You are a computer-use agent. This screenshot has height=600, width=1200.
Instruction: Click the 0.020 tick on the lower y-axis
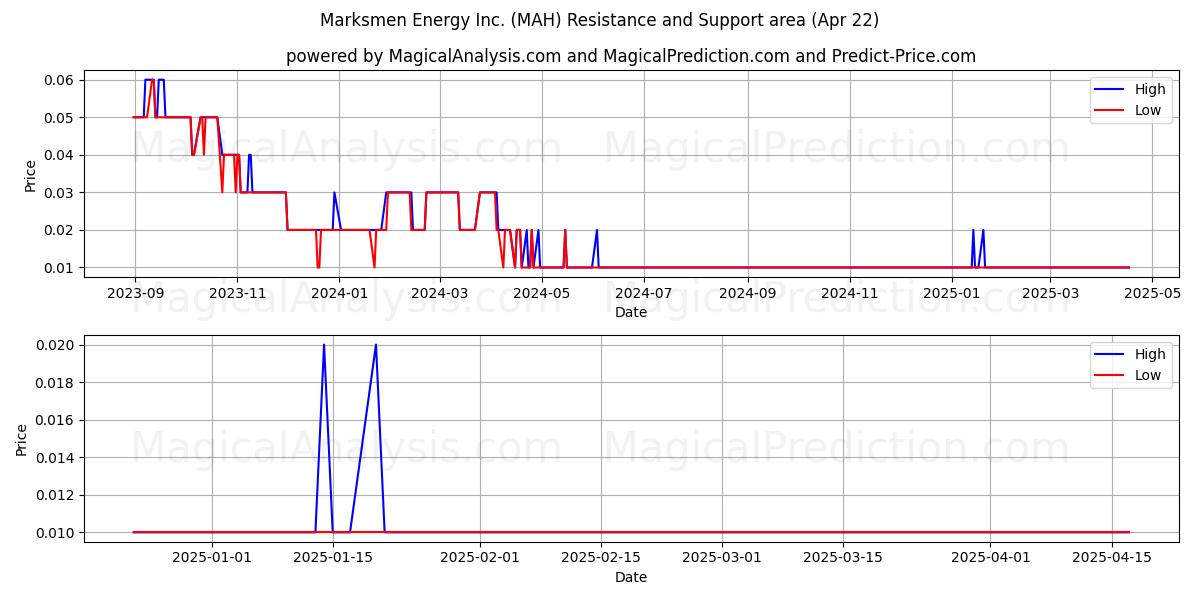coord(55,345)
